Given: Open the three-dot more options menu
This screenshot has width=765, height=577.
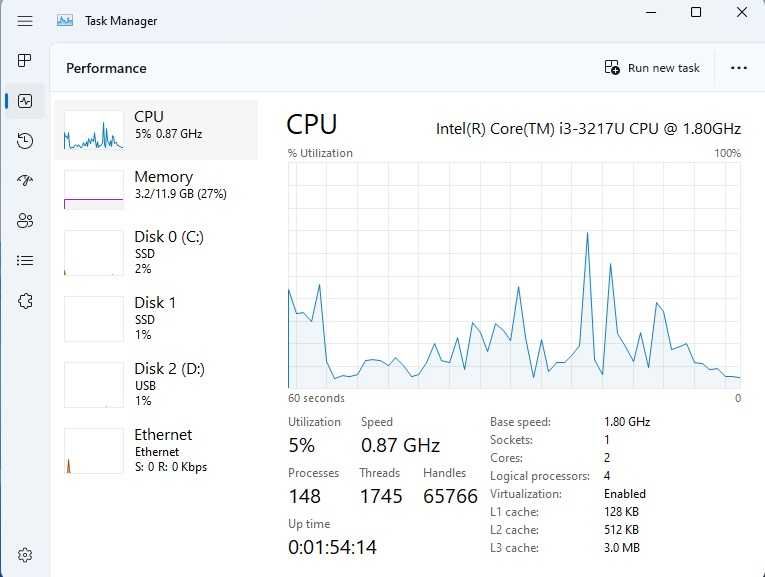Looking at the screenshot, I should pos(739,68).
